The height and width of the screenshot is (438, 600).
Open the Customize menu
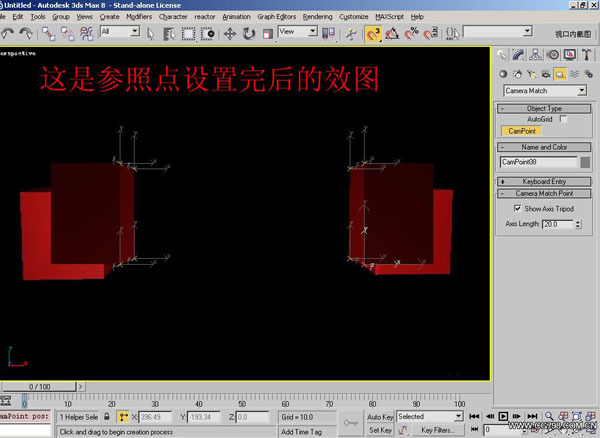point(354,17)
